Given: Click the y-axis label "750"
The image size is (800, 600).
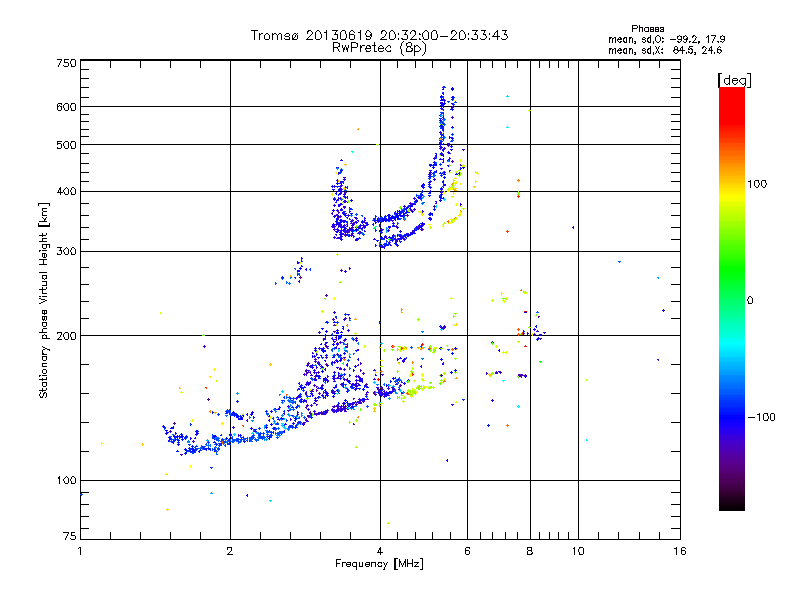Looking at the screenshot, I should (x=66, y=63).
